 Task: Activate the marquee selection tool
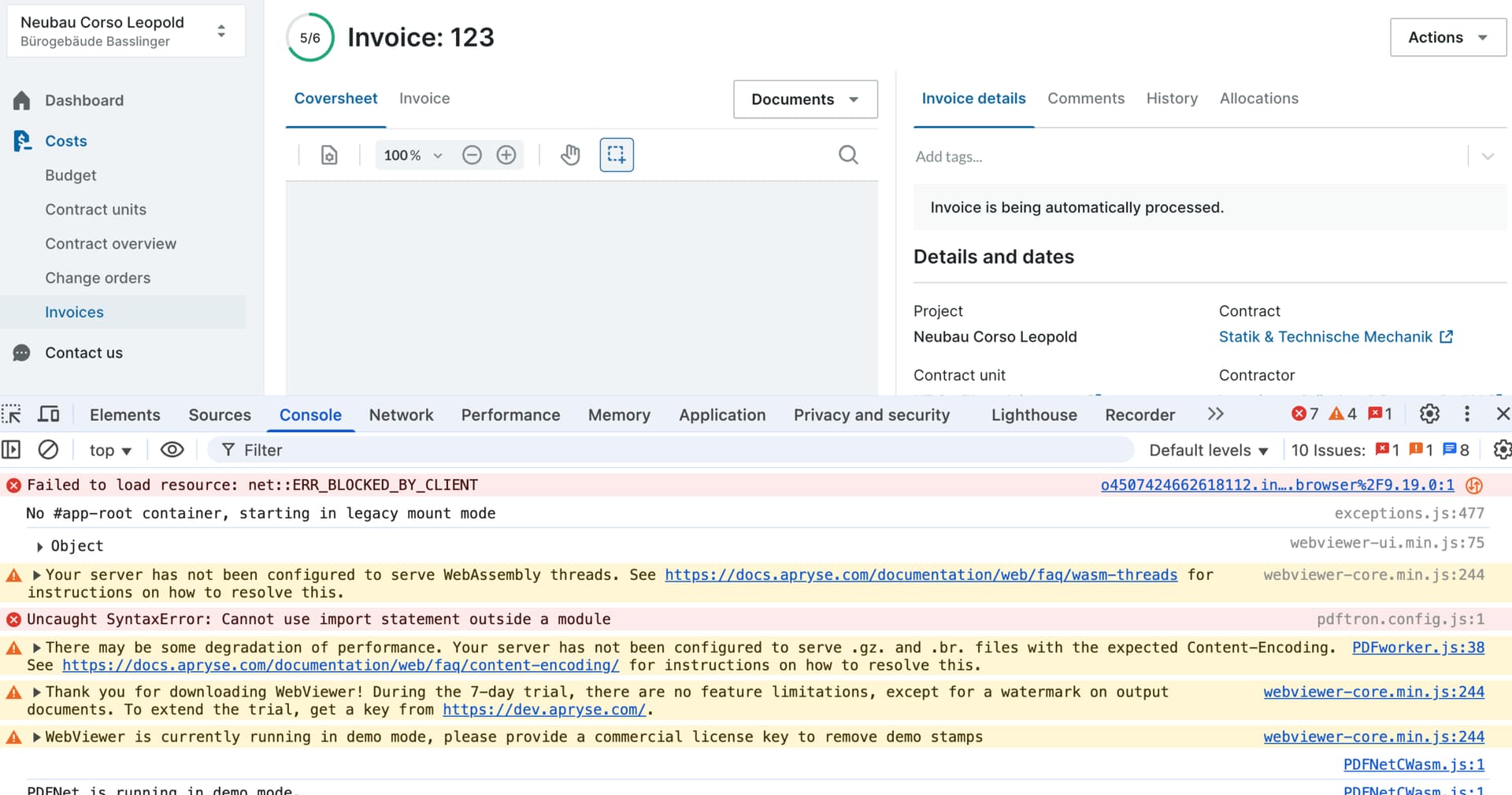[617, 155]
